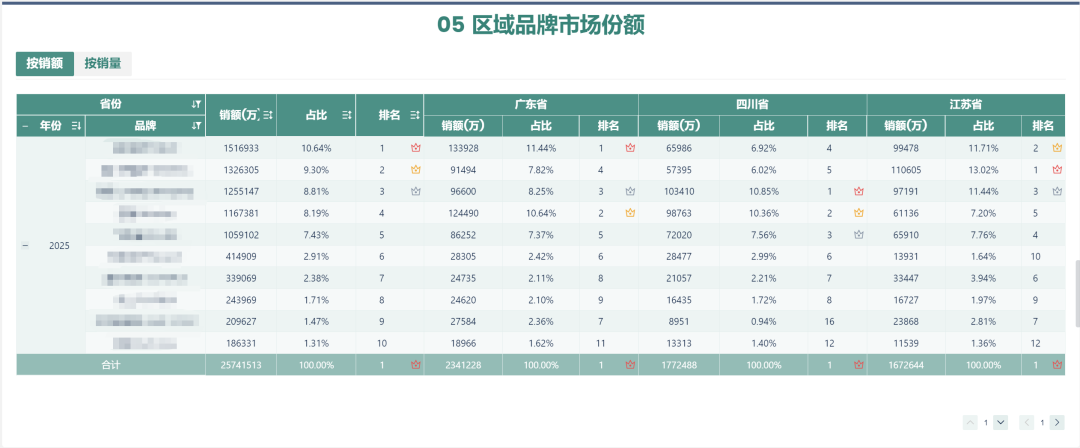Click 四川省 crown in the 合计 row
The image size is (1080, 448).
tap(858, 365)
